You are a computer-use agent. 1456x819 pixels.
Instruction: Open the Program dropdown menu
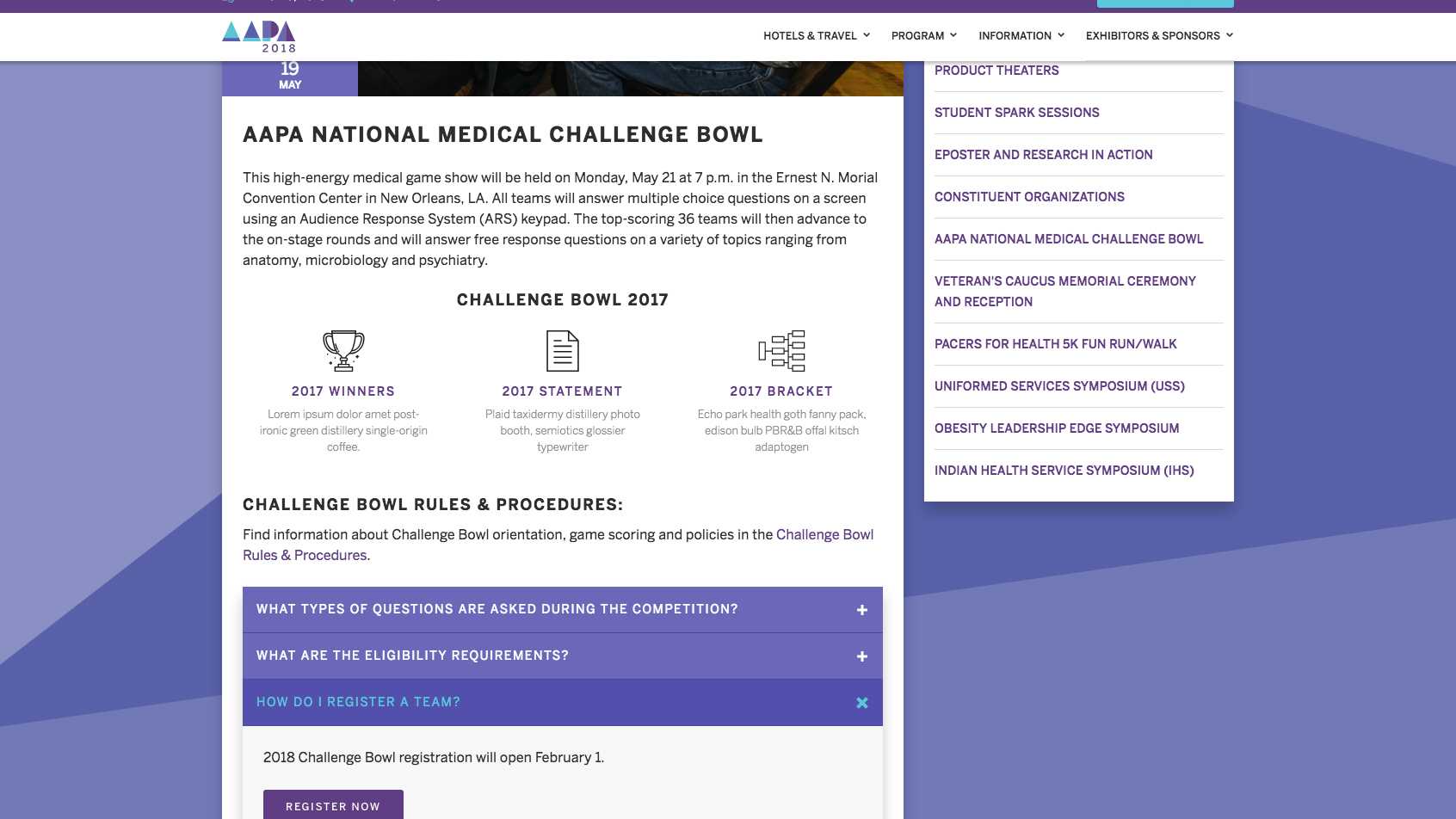pos(924,35)
